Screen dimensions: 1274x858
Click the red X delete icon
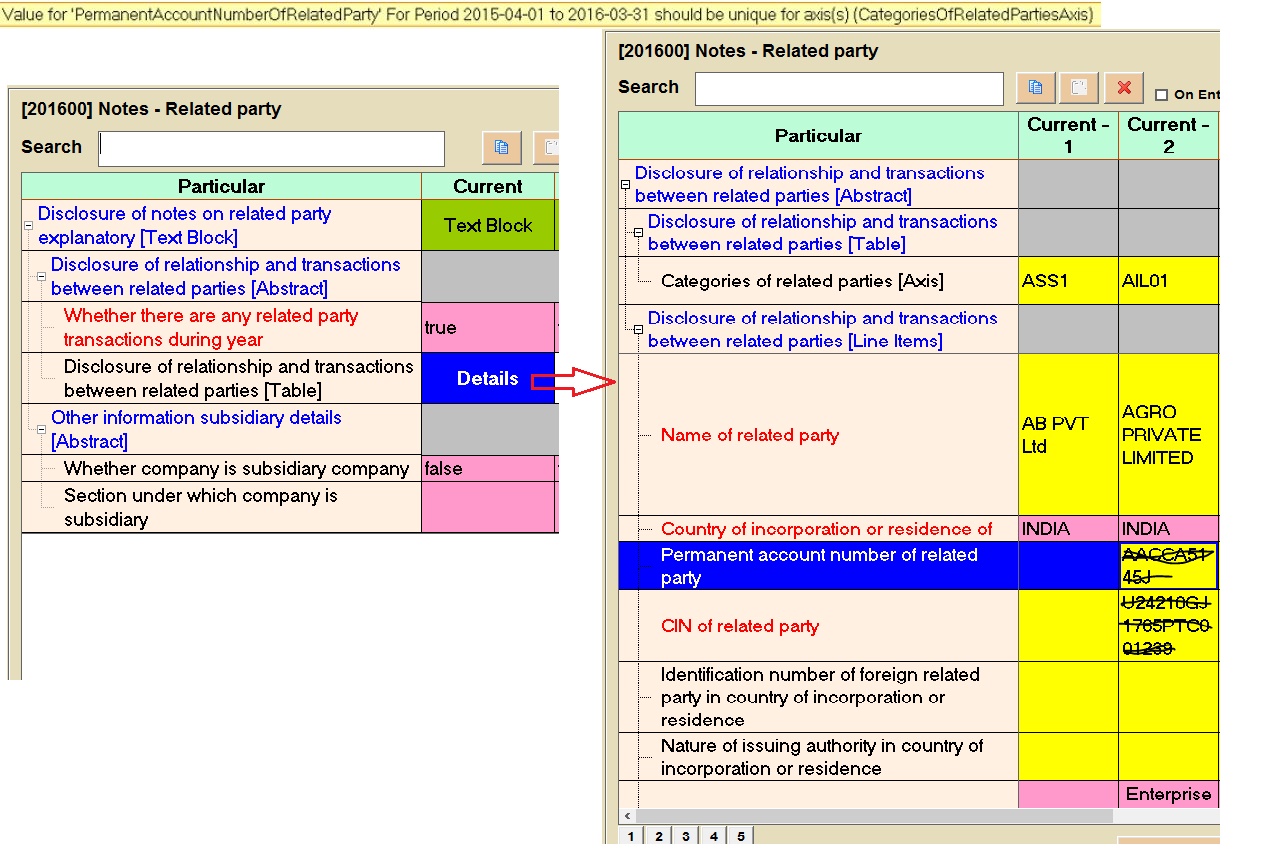tap(1123, 88)
